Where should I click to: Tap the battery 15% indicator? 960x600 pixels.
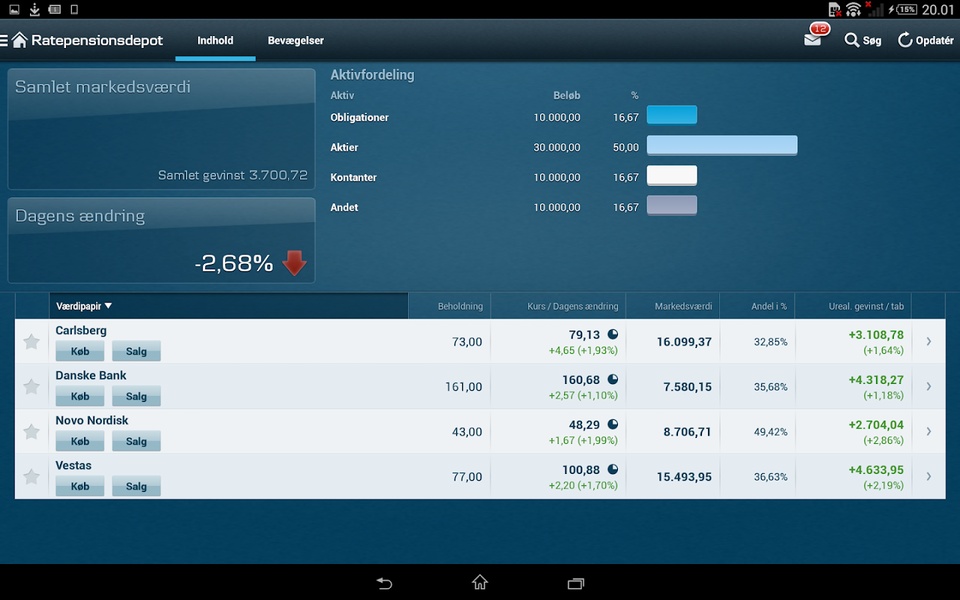click(x=904, y=9)
